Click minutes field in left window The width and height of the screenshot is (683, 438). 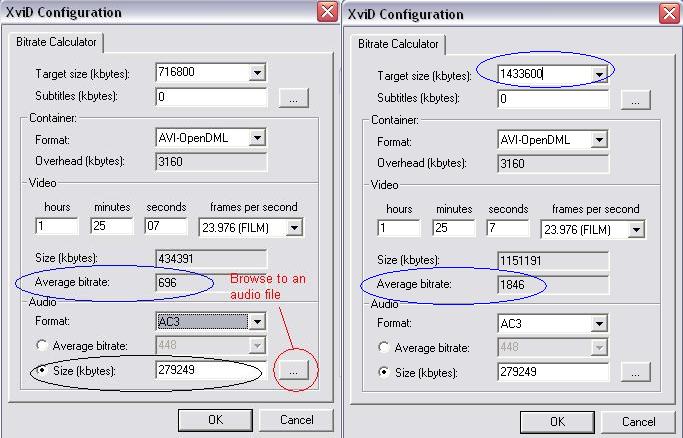click(x=112, y=226)
